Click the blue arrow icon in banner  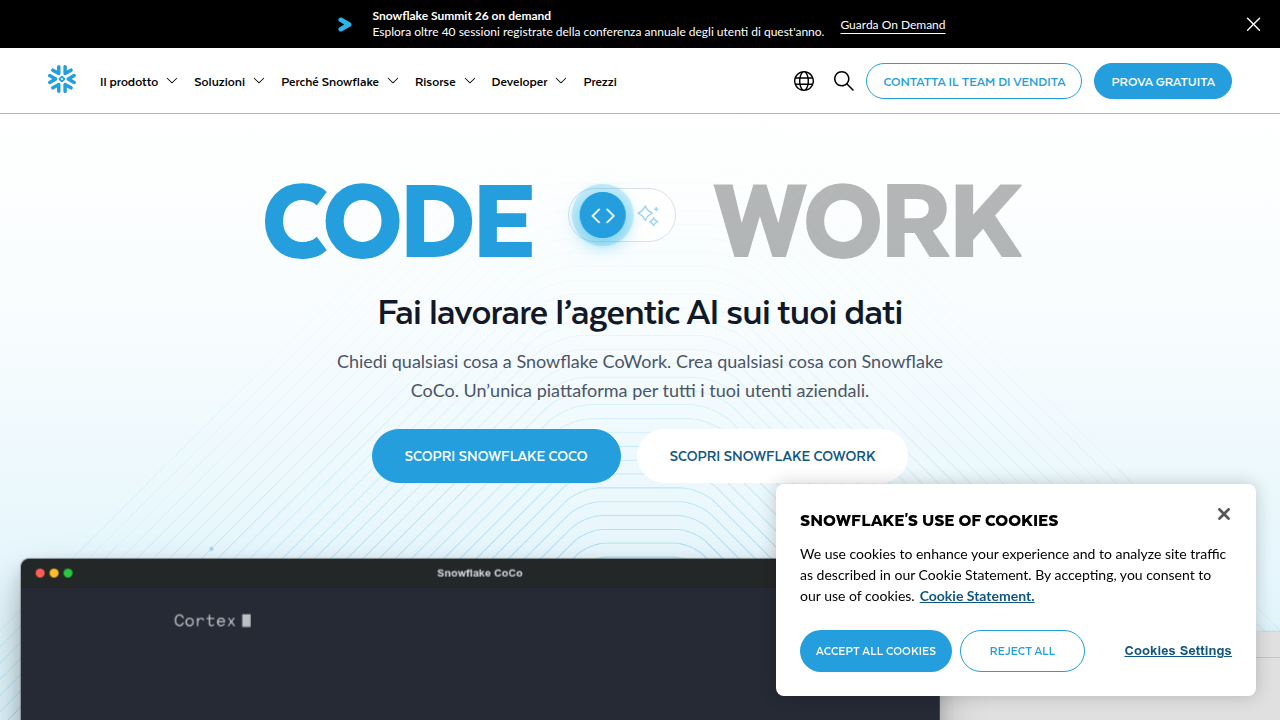point(345,25)
